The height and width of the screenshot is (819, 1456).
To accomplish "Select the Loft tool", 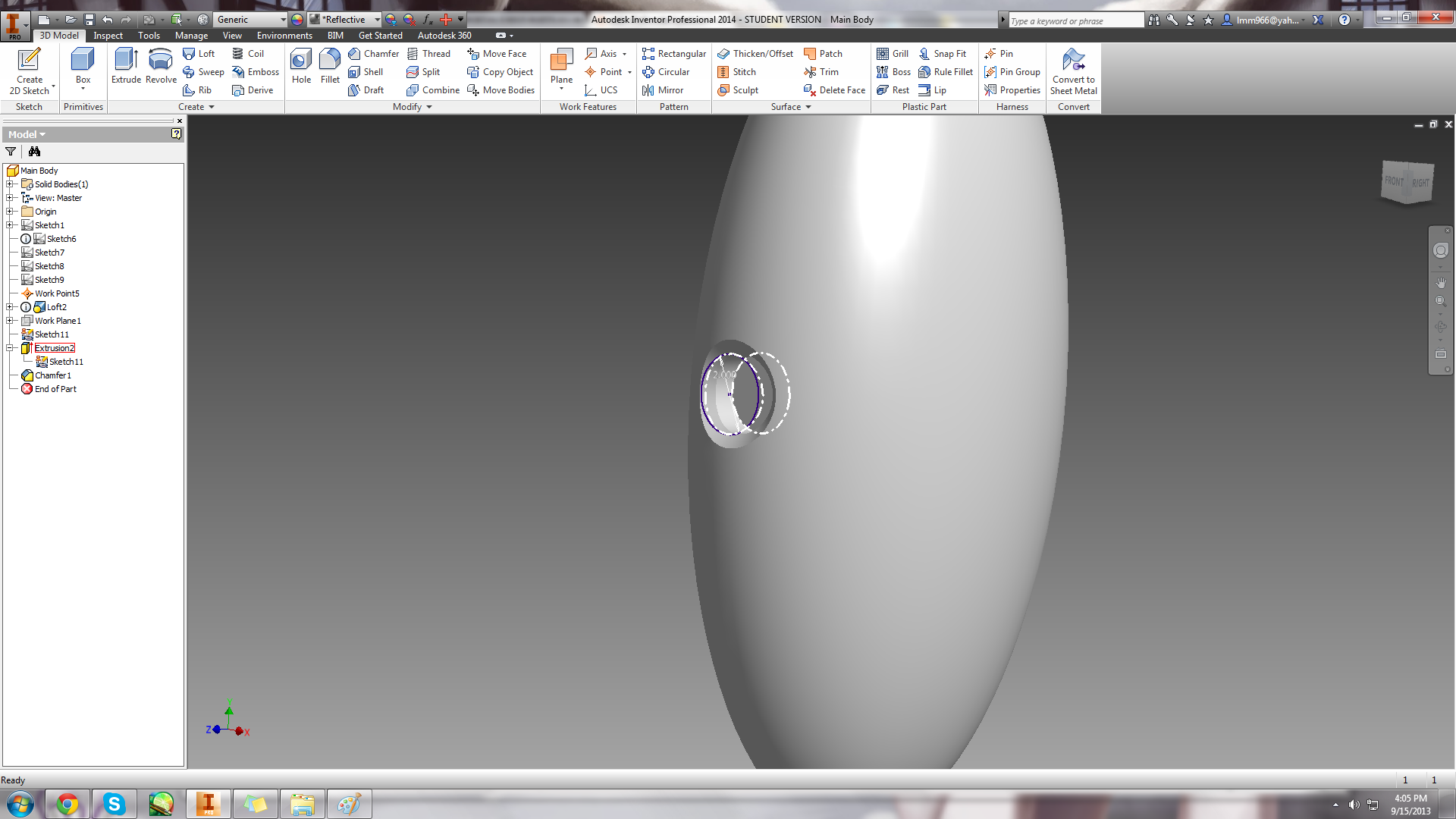I will 199,53.
